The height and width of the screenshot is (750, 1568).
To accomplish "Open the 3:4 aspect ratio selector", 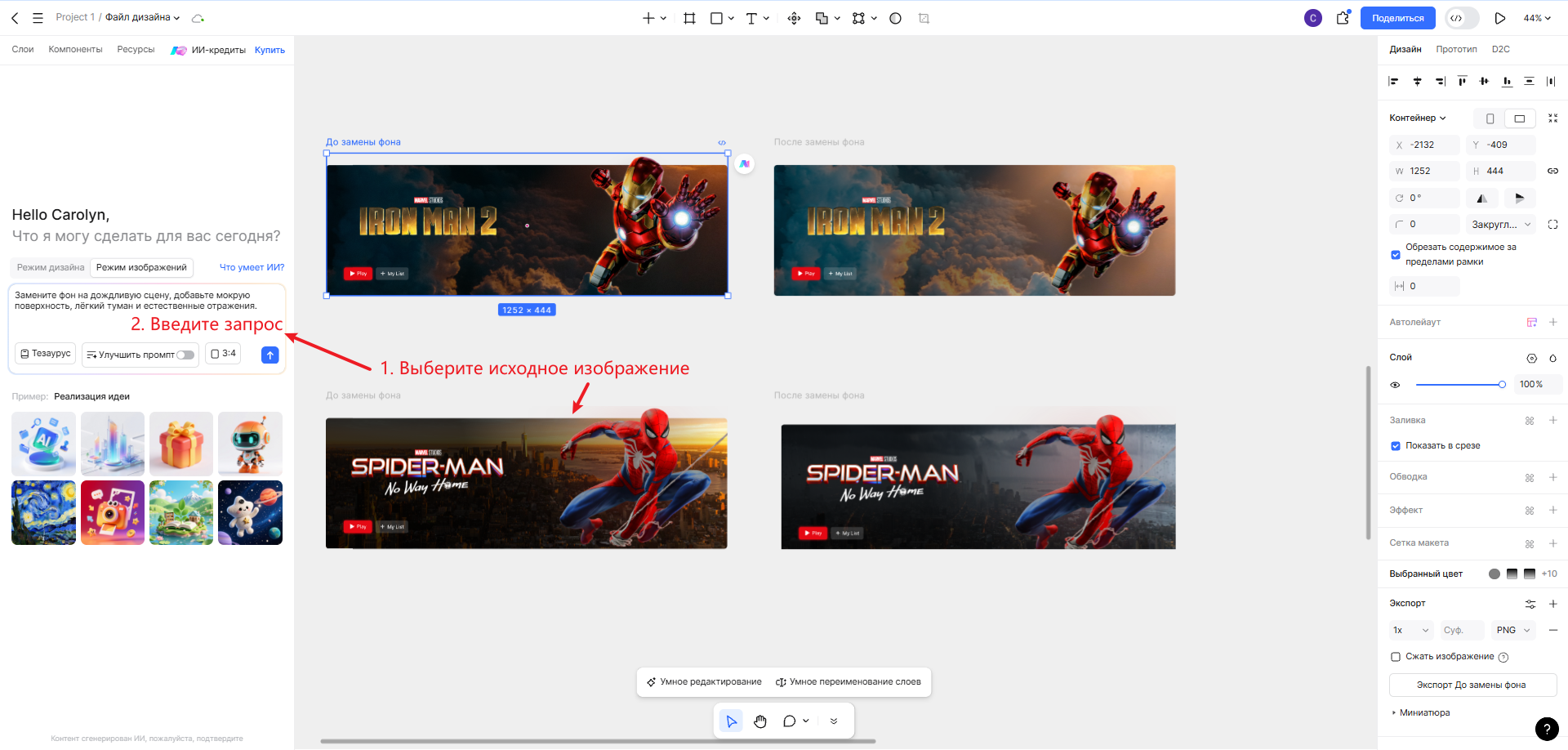I will tap(223, 354).
